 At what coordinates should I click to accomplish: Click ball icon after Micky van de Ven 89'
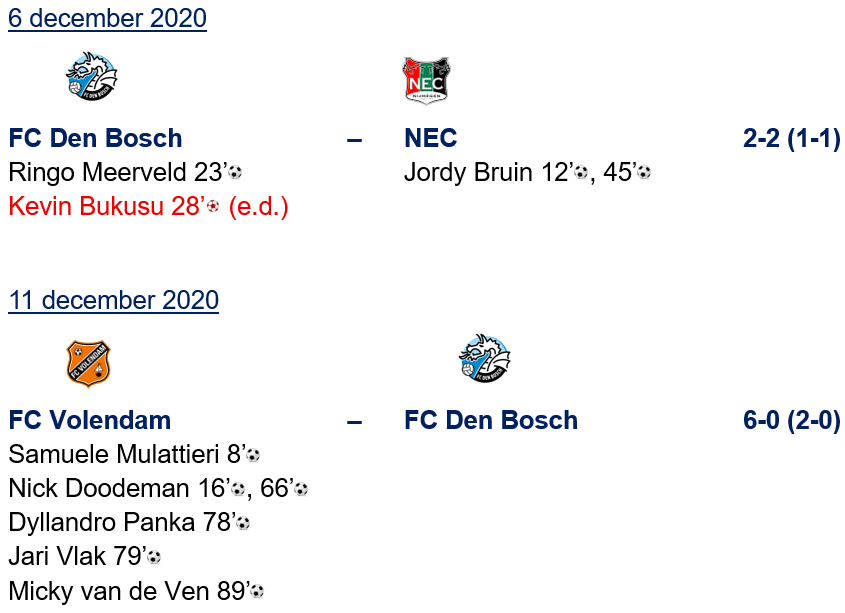(257, 591)
